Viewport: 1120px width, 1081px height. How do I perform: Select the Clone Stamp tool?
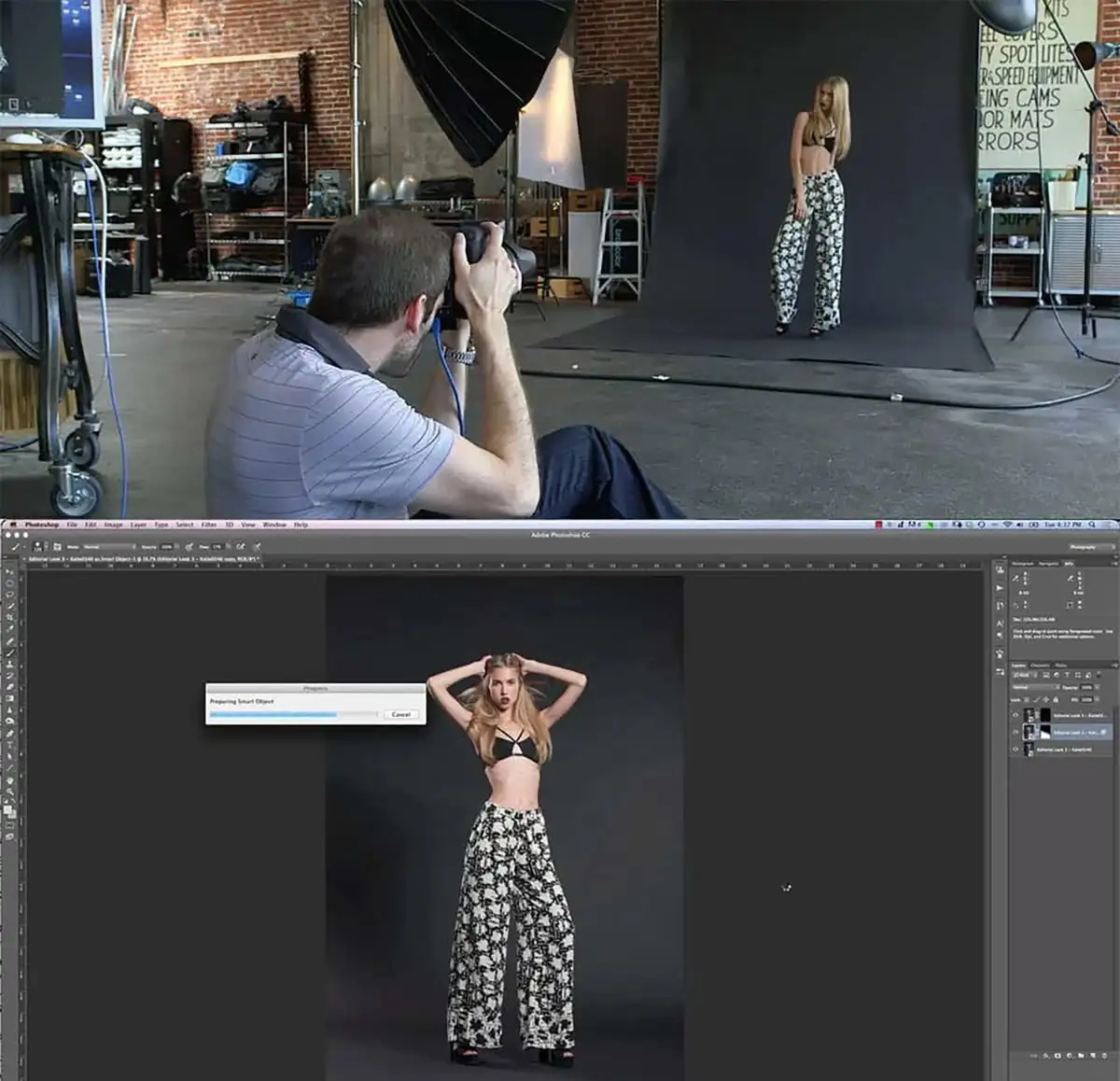pyautogui.click(x=10, y=665)
